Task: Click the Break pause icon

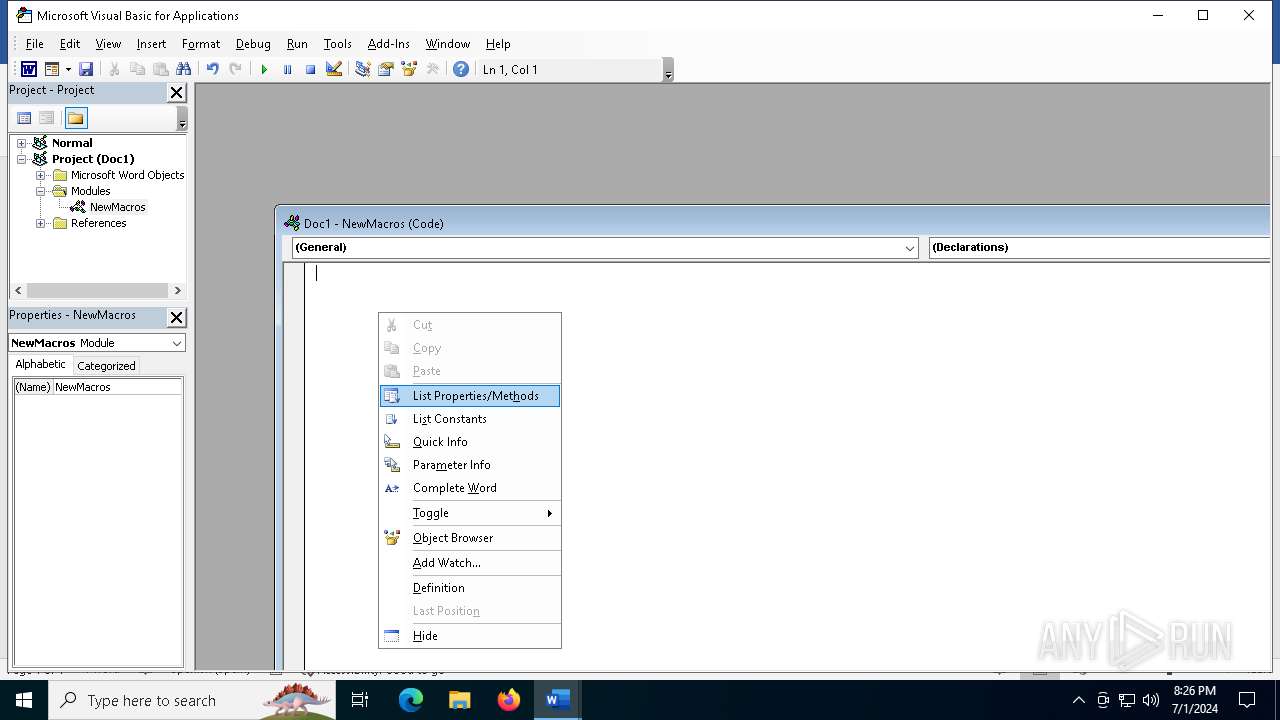Action: pyautogui.click(x=287, y=69)
